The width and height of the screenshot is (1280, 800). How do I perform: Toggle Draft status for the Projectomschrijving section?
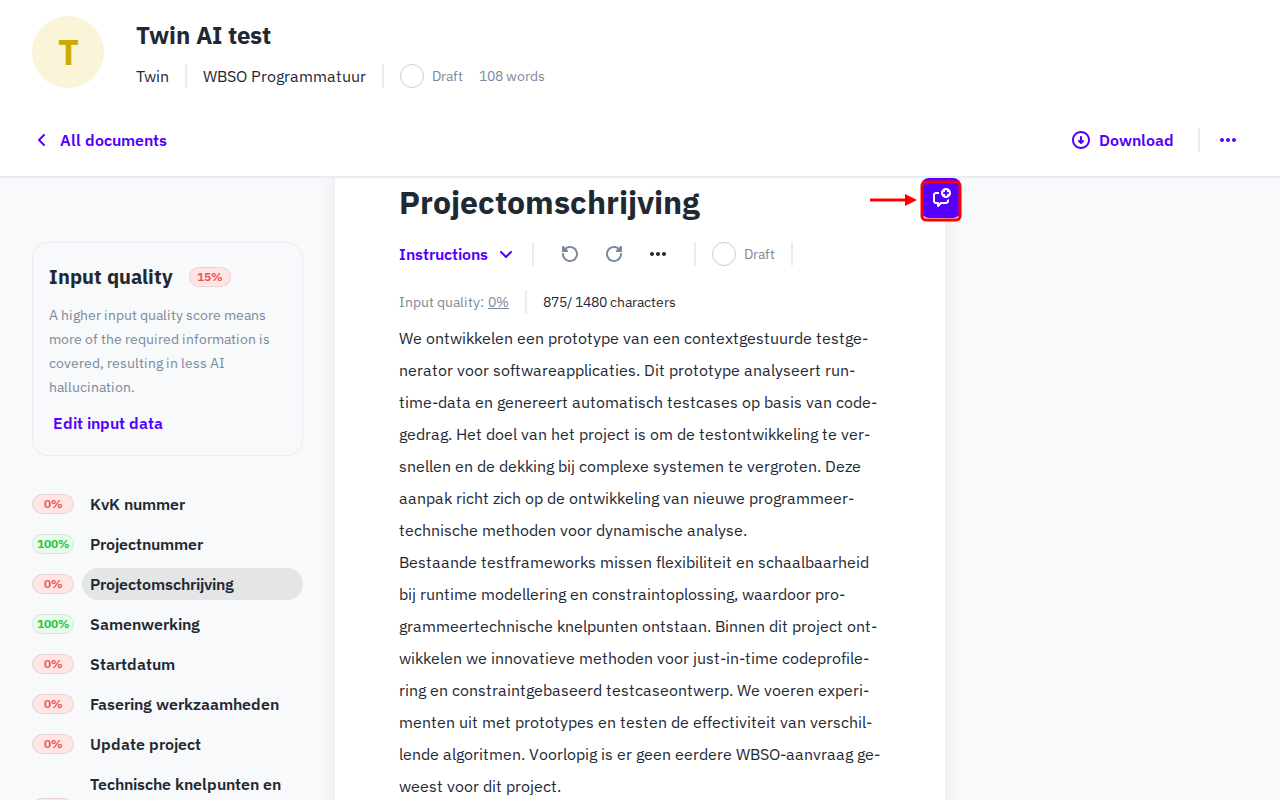(x=723, y=254)
